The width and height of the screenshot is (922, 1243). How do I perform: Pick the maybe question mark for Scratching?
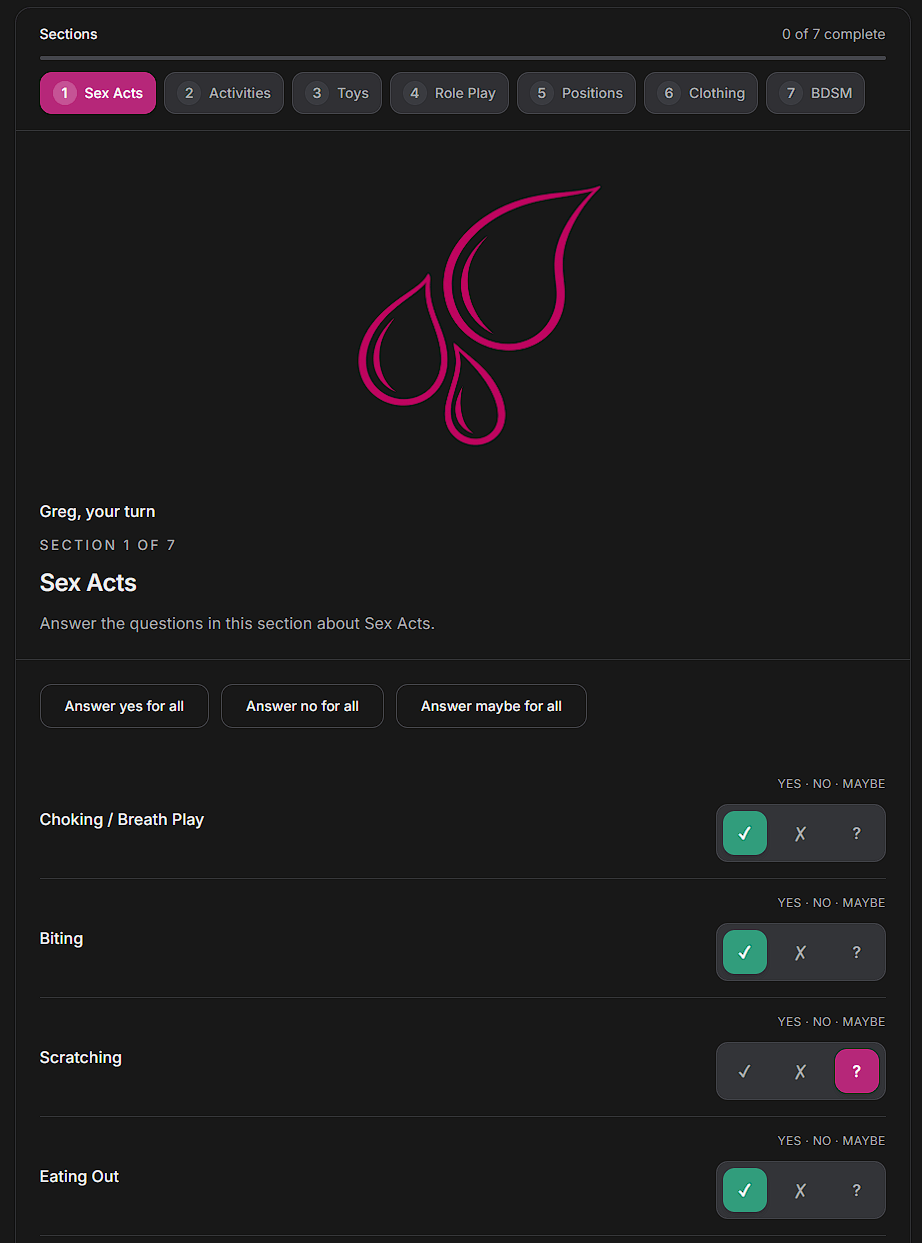tap(857, 1071)
